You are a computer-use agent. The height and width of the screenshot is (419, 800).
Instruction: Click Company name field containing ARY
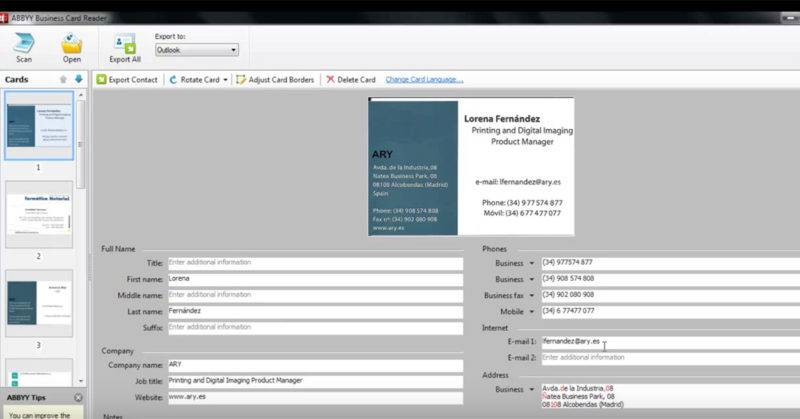tap(315, 365)
